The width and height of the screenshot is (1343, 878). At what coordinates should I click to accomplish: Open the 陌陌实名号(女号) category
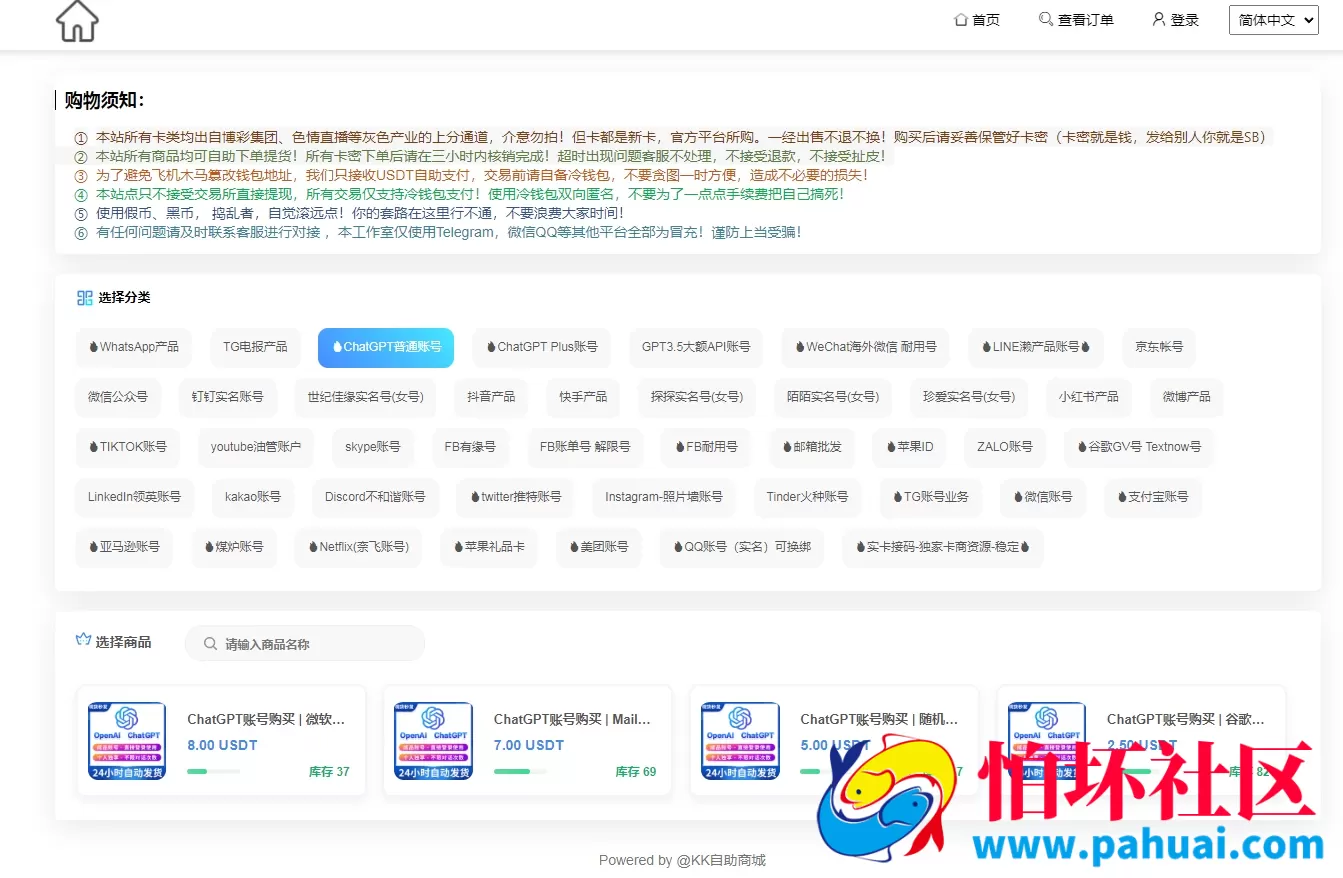(x=833, y=397)
